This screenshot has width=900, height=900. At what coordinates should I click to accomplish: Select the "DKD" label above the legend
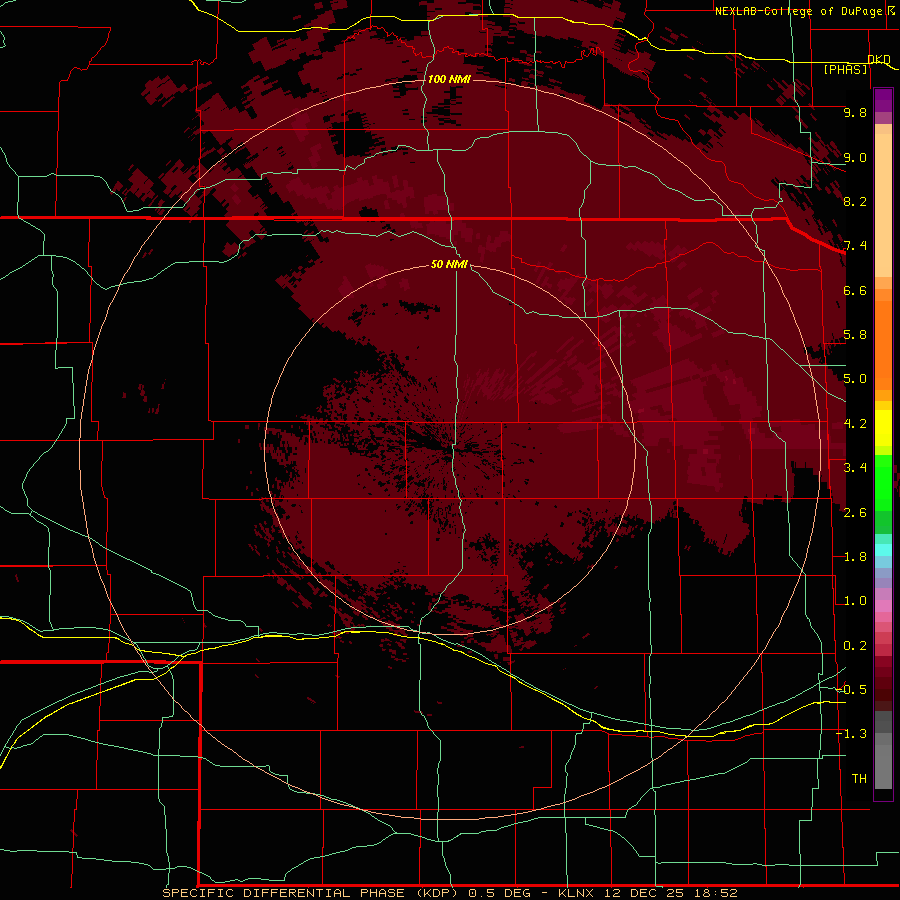879,59
